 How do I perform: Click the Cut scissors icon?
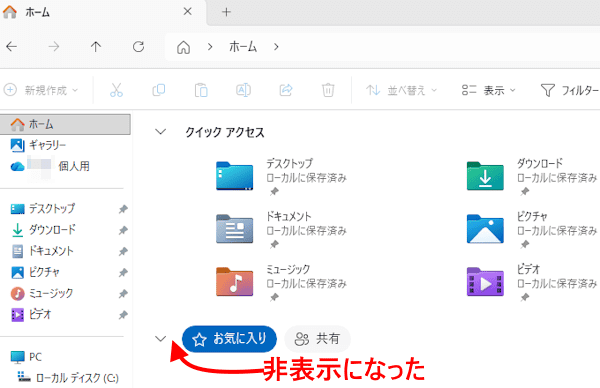116,90
